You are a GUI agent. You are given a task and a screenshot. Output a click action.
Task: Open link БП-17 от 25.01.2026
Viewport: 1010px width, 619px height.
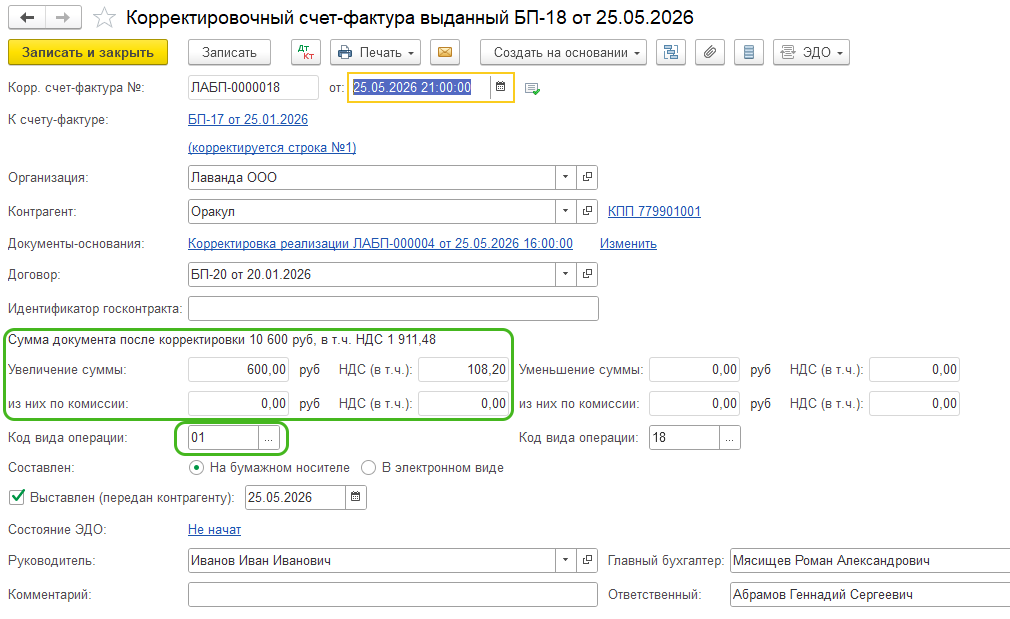(x=248, y=120)
